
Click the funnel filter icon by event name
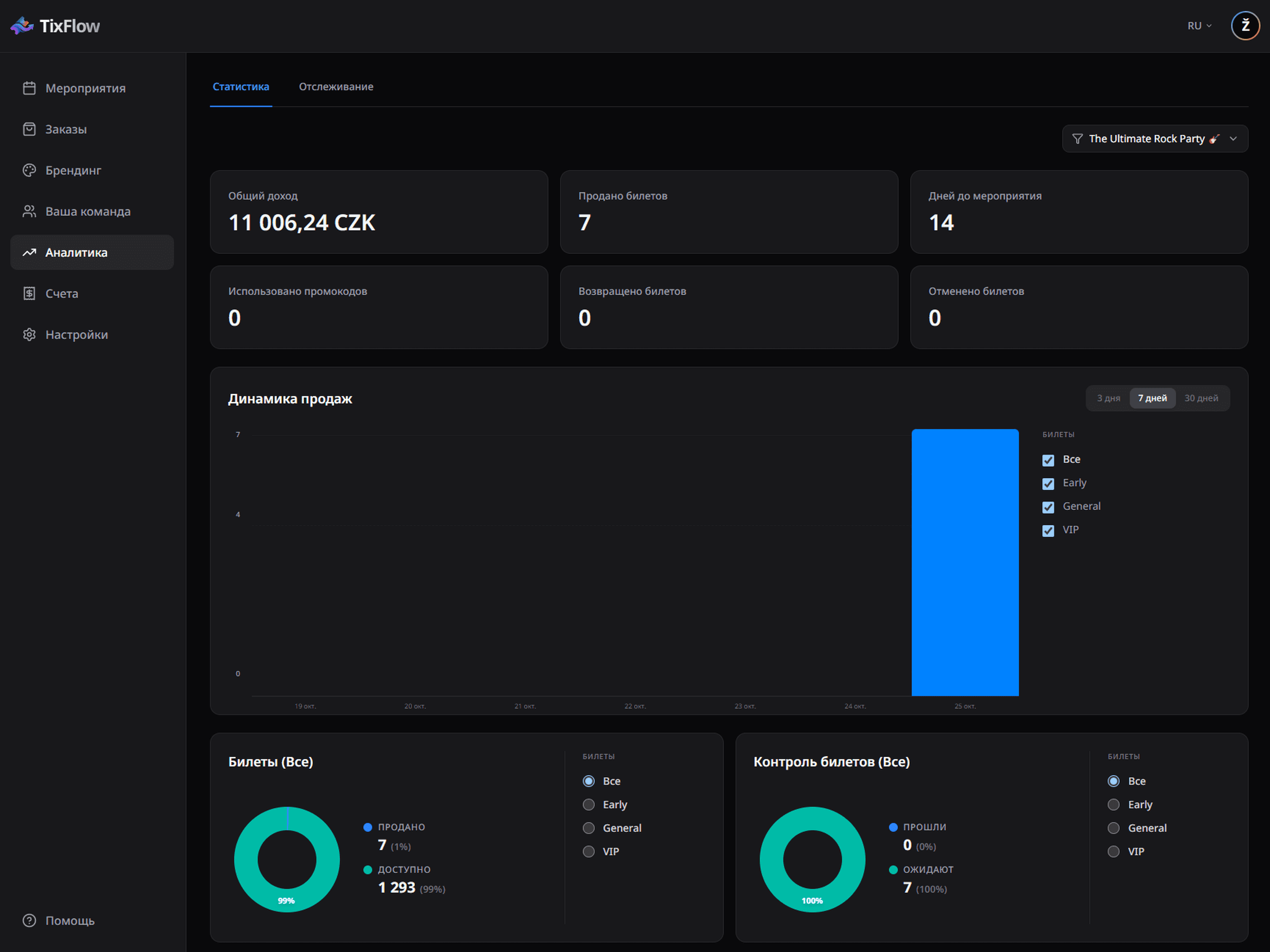coord(1077,139)
